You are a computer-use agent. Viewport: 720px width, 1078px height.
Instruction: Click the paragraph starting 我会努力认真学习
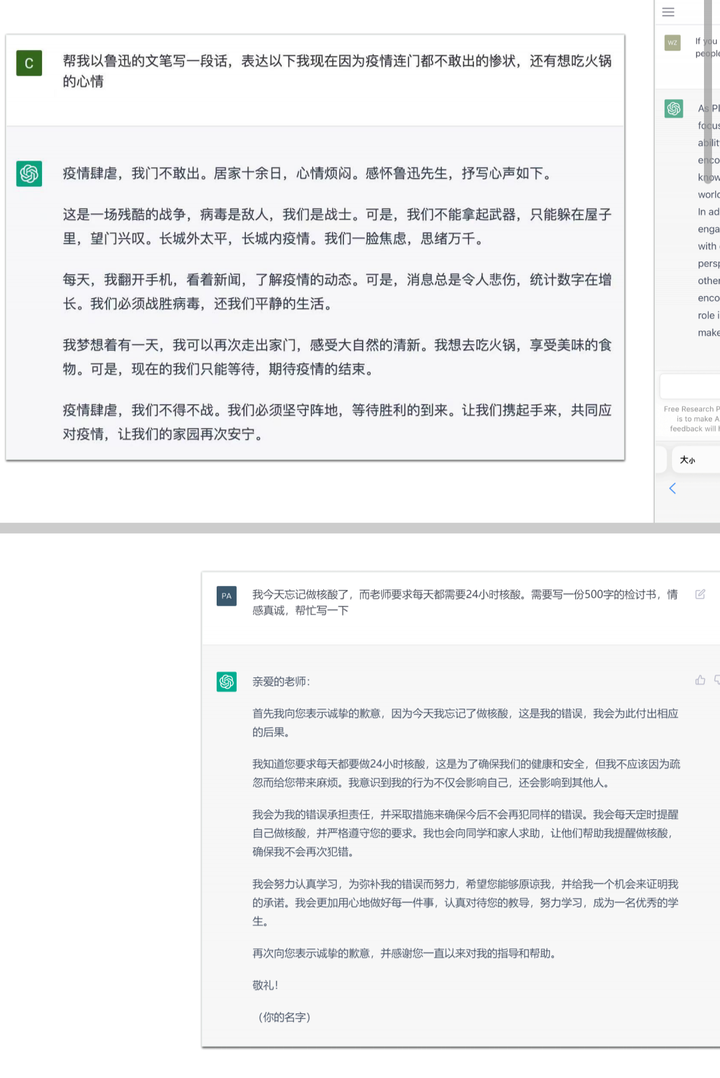point(466,902)
